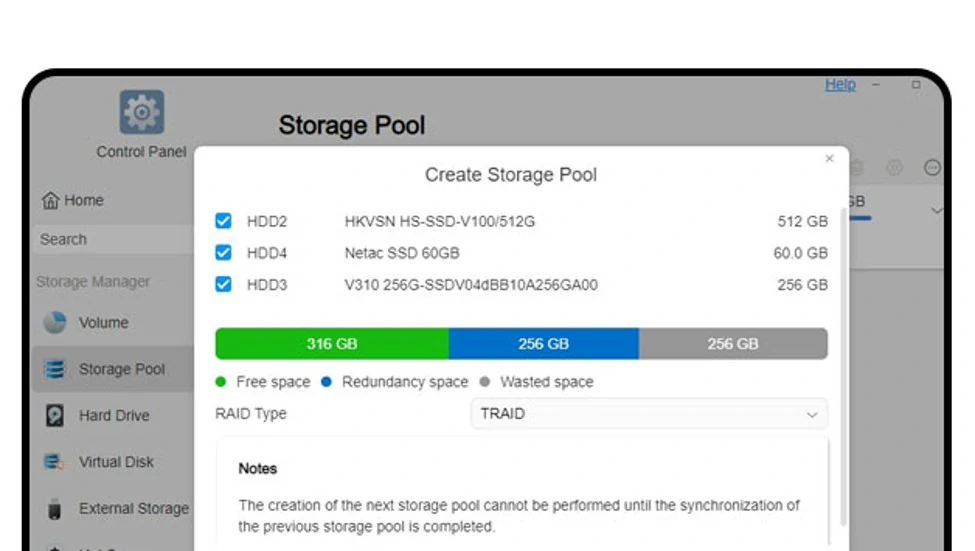The image size is (975, 551).
Task: Close the Create Storage Pool dialog
Action: (x=829, y=159)
